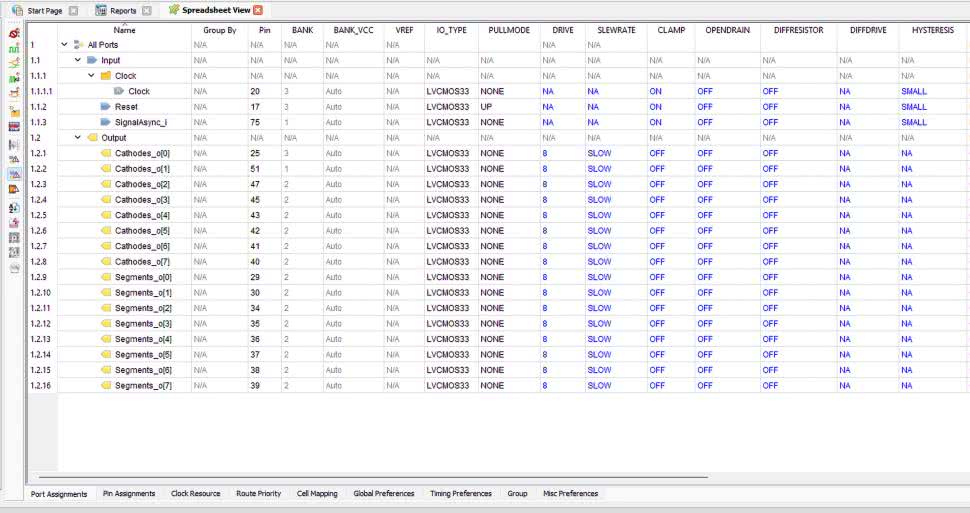The image size is (970, 513).
Task: Select the PULLMODE cell for Reset
Action: [x=508, y=107]
